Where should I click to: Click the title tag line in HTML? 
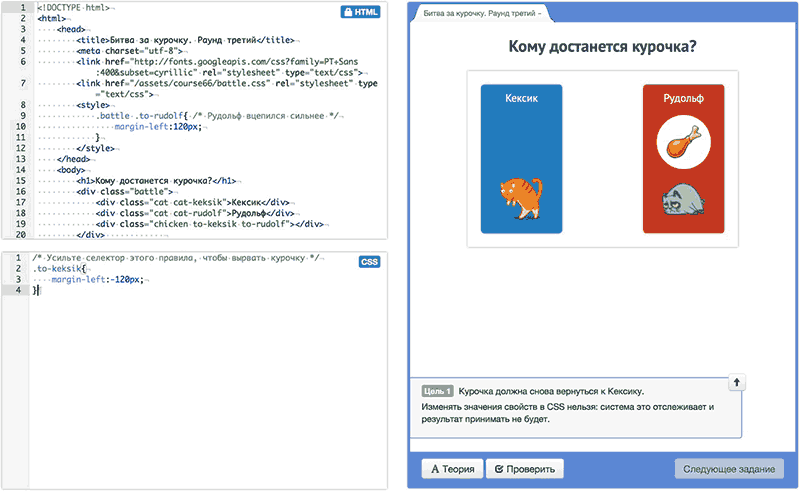click(185, 40)
